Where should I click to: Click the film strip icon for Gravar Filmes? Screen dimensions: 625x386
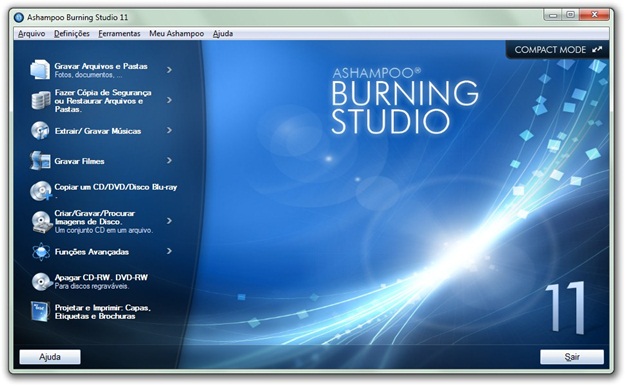(40, 161)
